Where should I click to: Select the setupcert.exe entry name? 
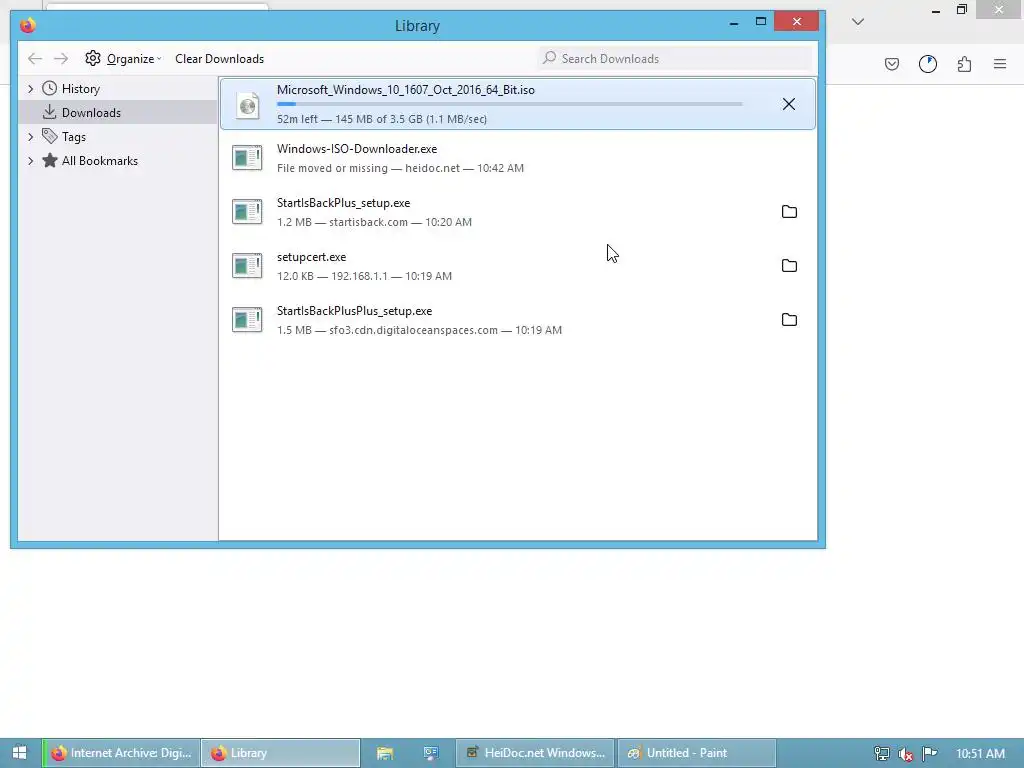pyautogui.click(x=312, y=257)
